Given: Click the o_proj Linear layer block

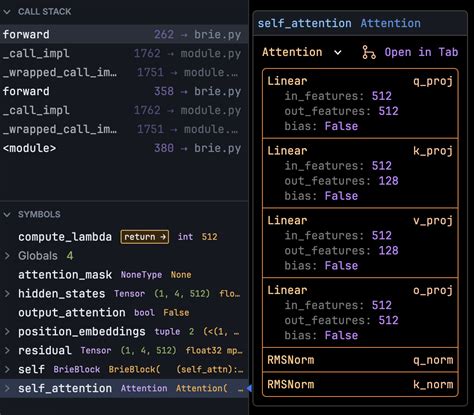Looking at the screenshot, I should pos(360,313).
